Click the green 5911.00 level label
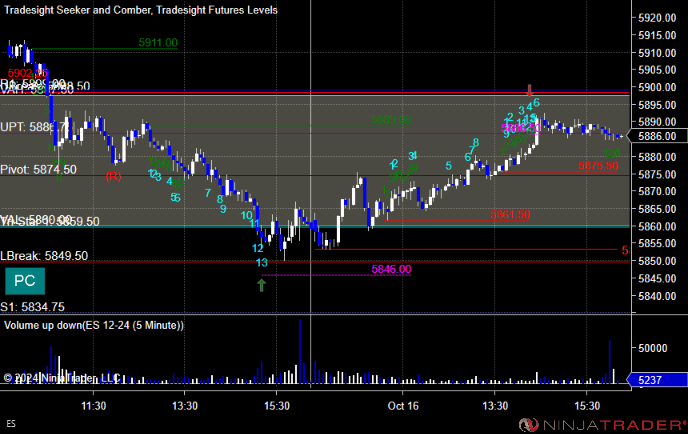688x434 pixels. click(x=158, y=43)
